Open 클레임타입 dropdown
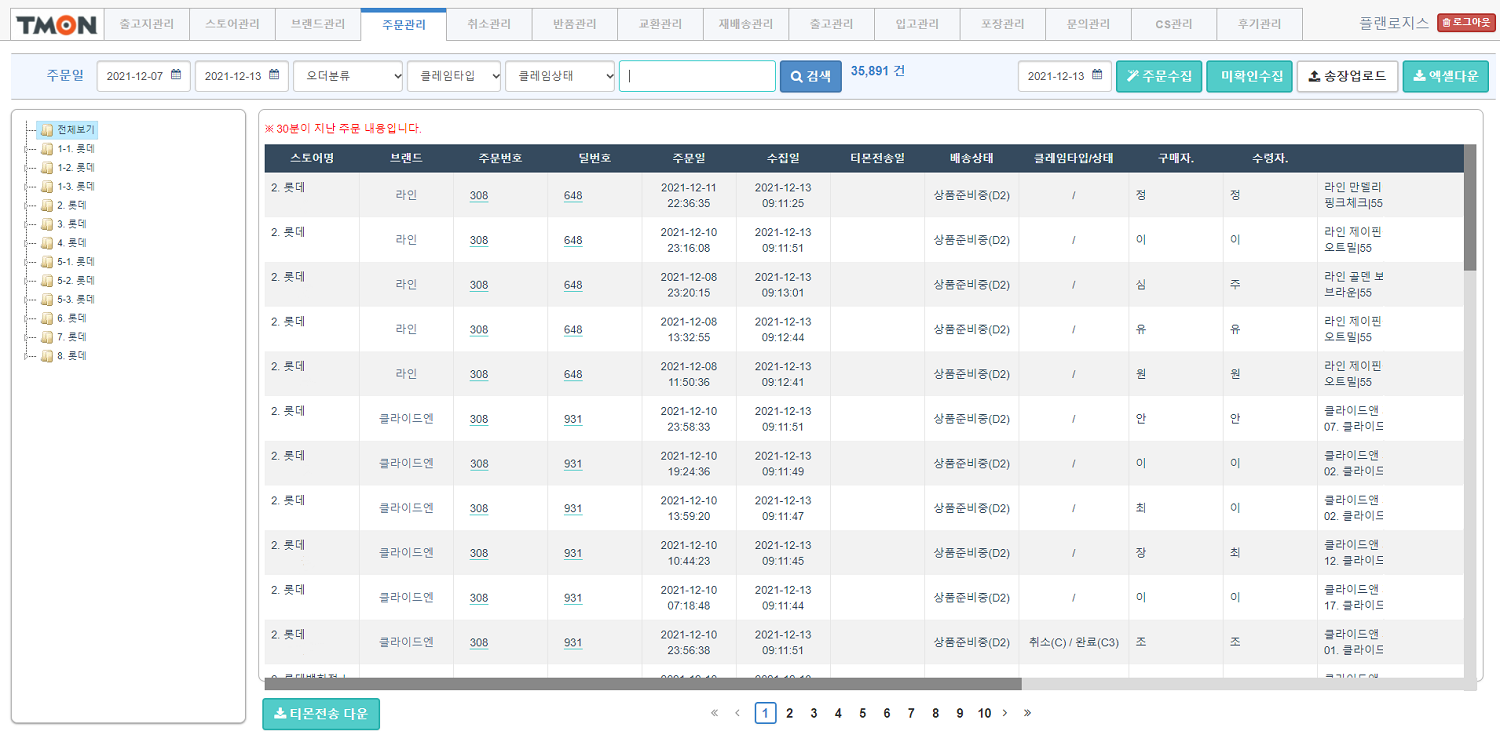The width and height of the screenshot is (1500, 731). coord(454,76)
